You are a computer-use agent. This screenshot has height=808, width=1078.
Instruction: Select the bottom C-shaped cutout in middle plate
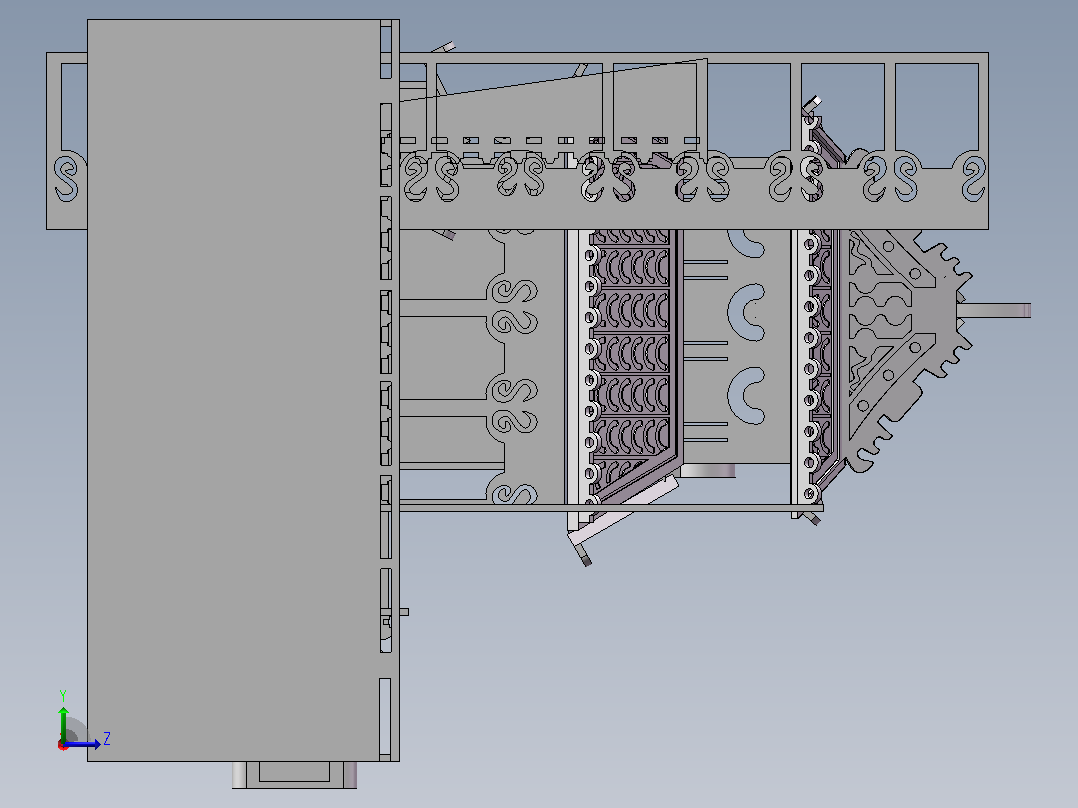click(x=746, y=395)
